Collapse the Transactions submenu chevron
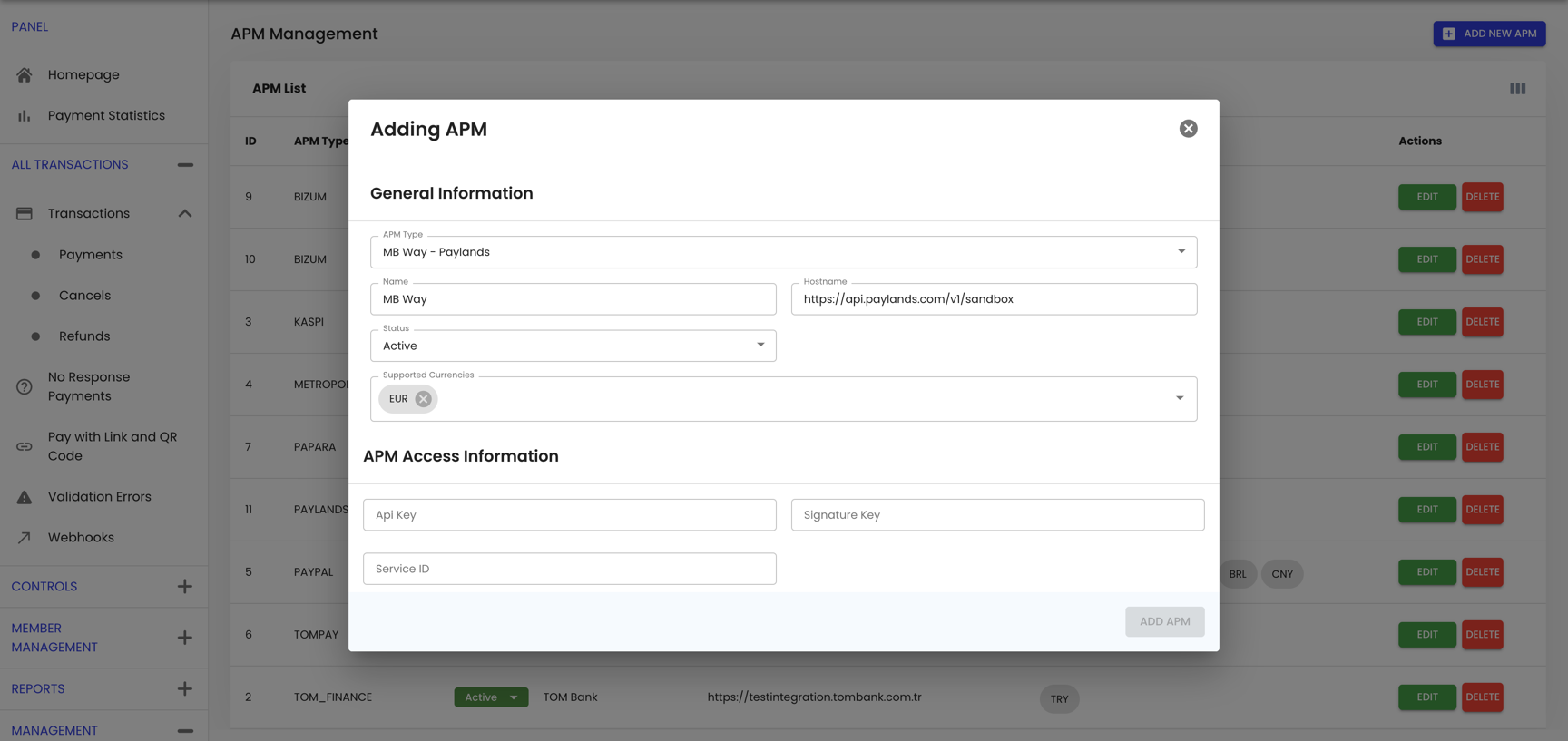This screenshot has width=1568, height=741. click(185, 213)
